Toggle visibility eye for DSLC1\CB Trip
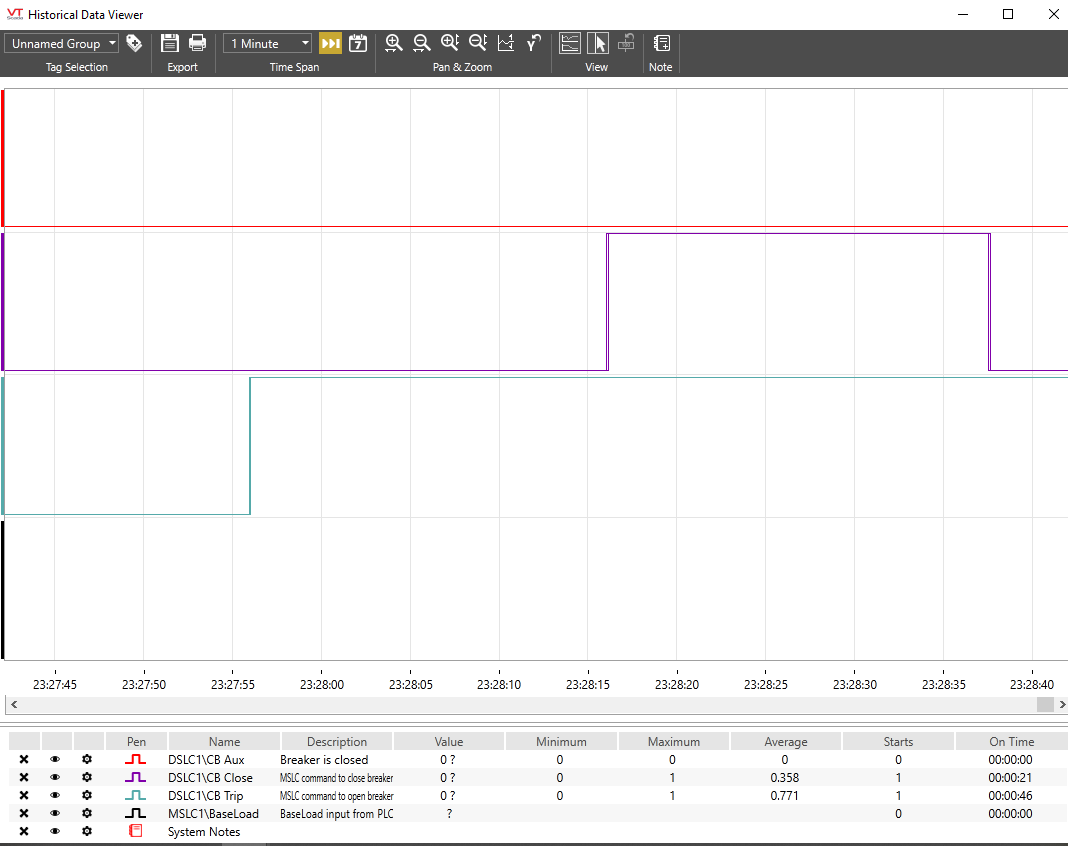The width and height of the screenshot is (1068, 846). click(55, 796)
